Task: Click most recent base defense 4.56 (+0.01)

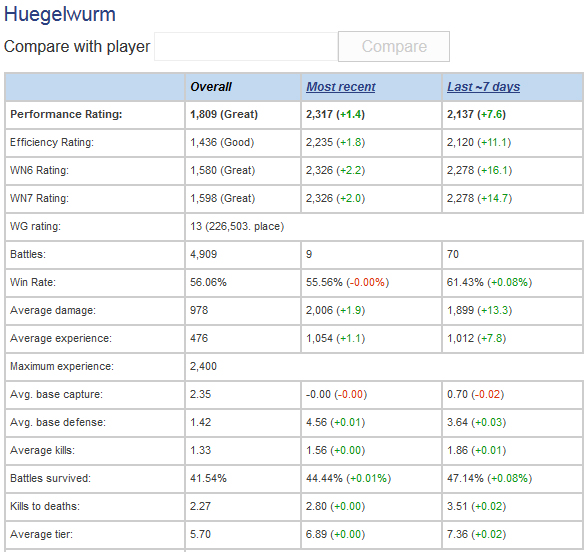Action: (335, 422)
